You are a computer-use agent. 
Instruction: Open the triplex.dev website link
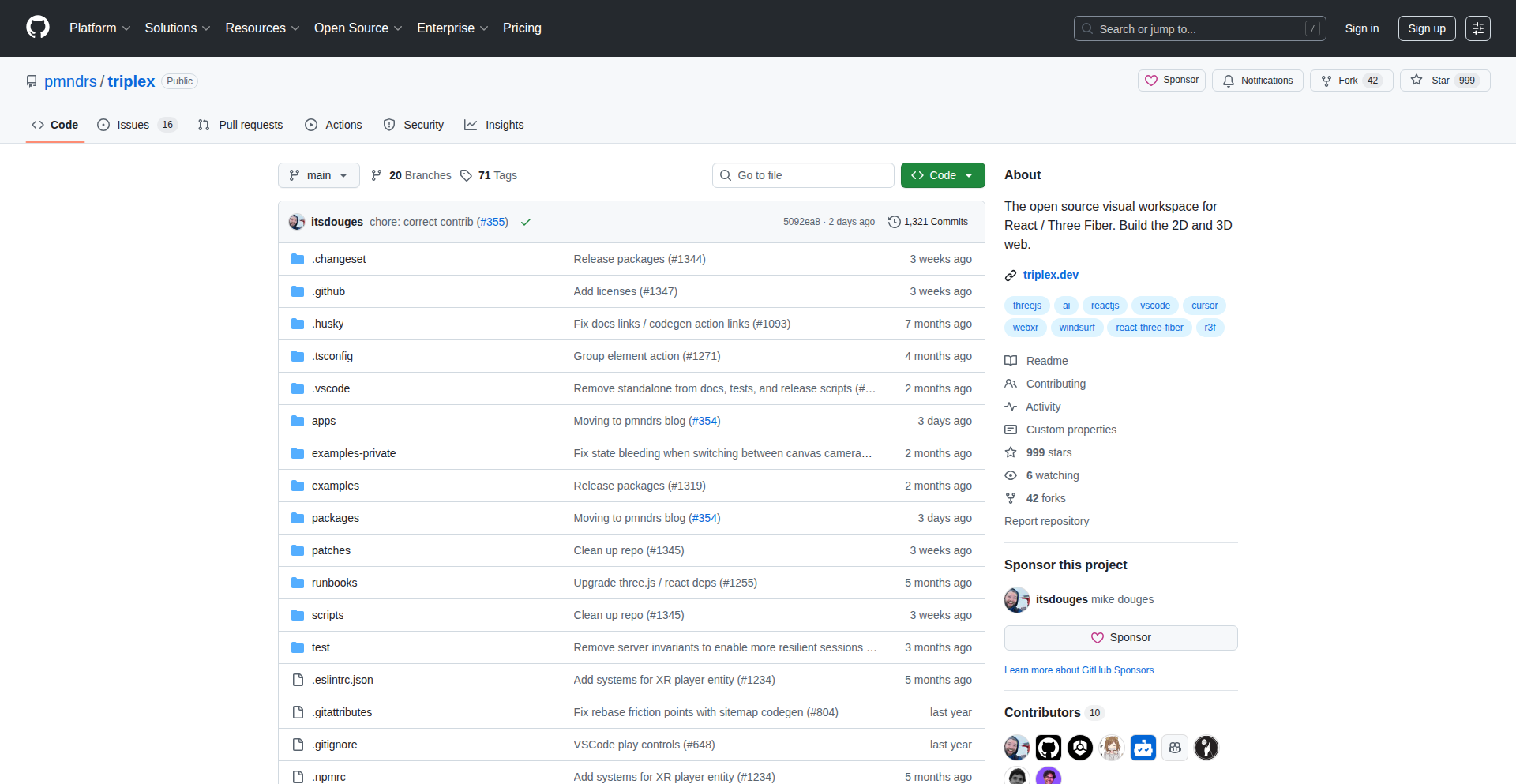coord(1050,275)
